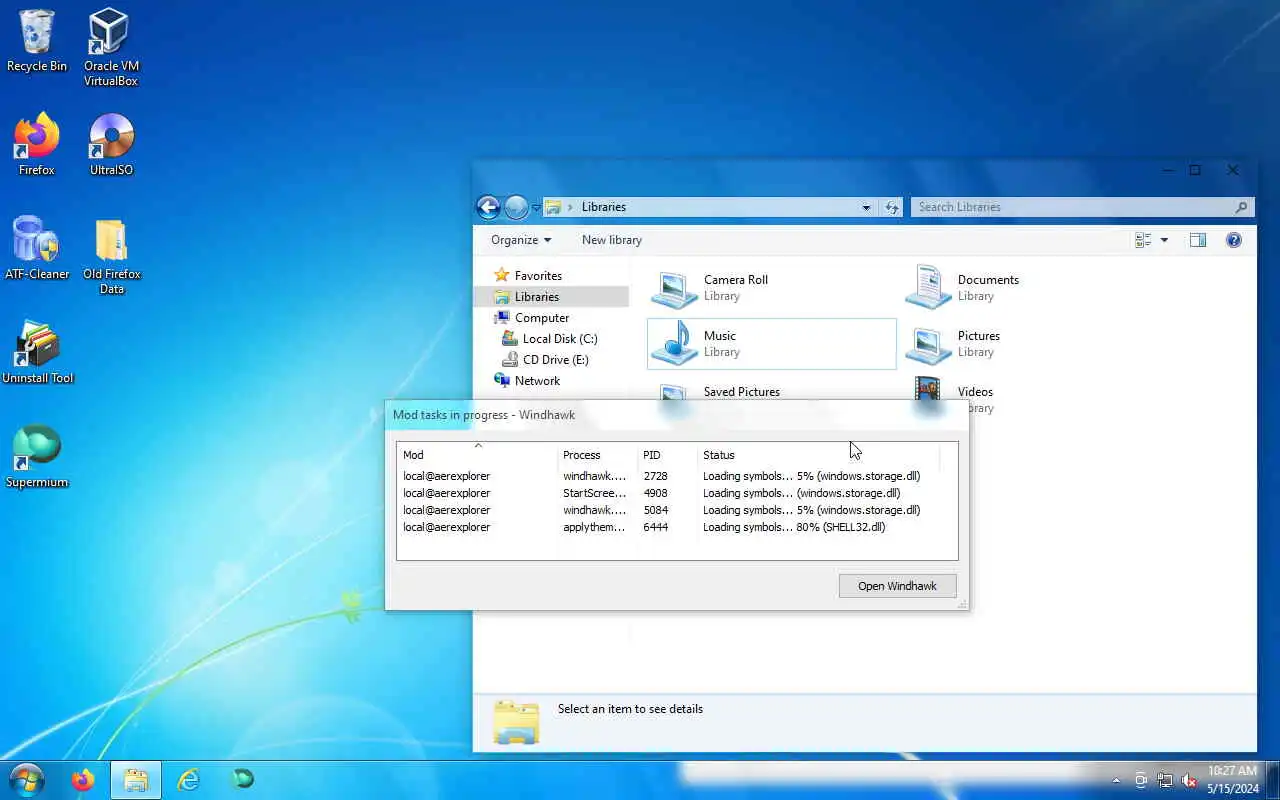Launch Internet Explorer from the taskbar
The image size is (1280, 800).
[x=188, y=779]
